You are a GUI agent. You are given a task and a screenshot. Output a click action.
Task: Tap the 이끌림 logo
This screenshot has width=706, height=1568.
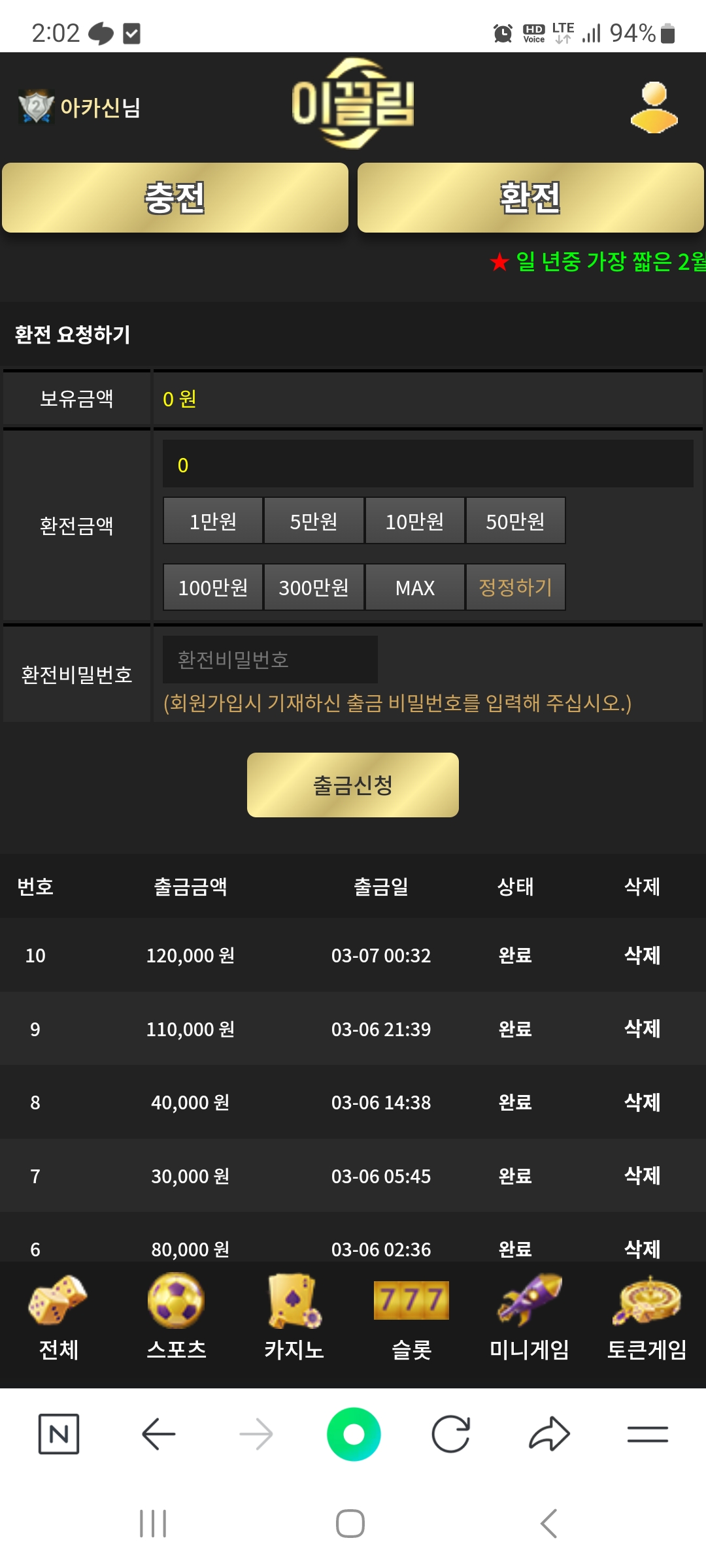click(353, 103)
